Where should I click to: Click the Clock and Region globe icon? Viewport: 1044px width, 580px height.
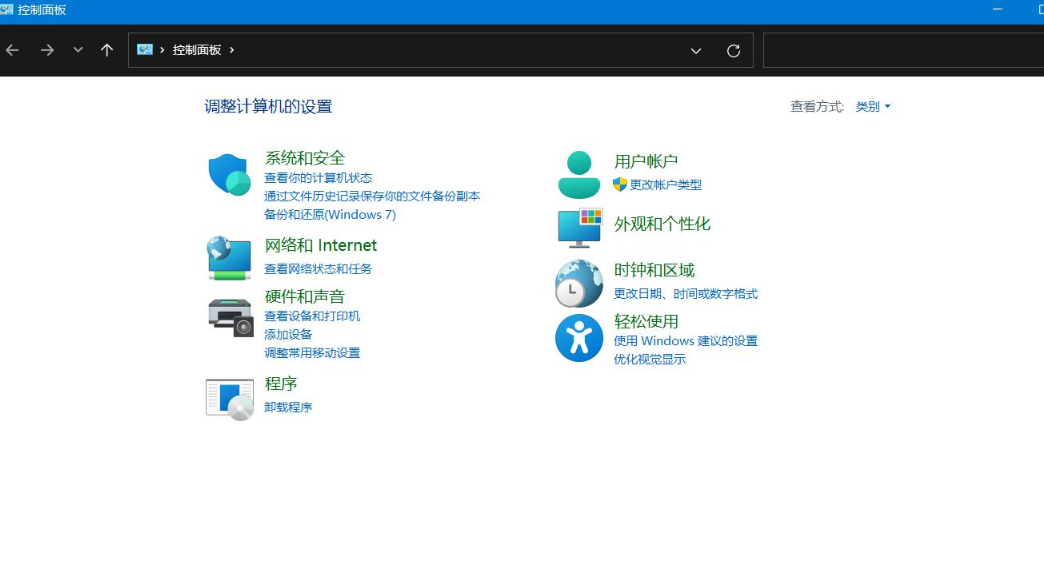(579, 283)
